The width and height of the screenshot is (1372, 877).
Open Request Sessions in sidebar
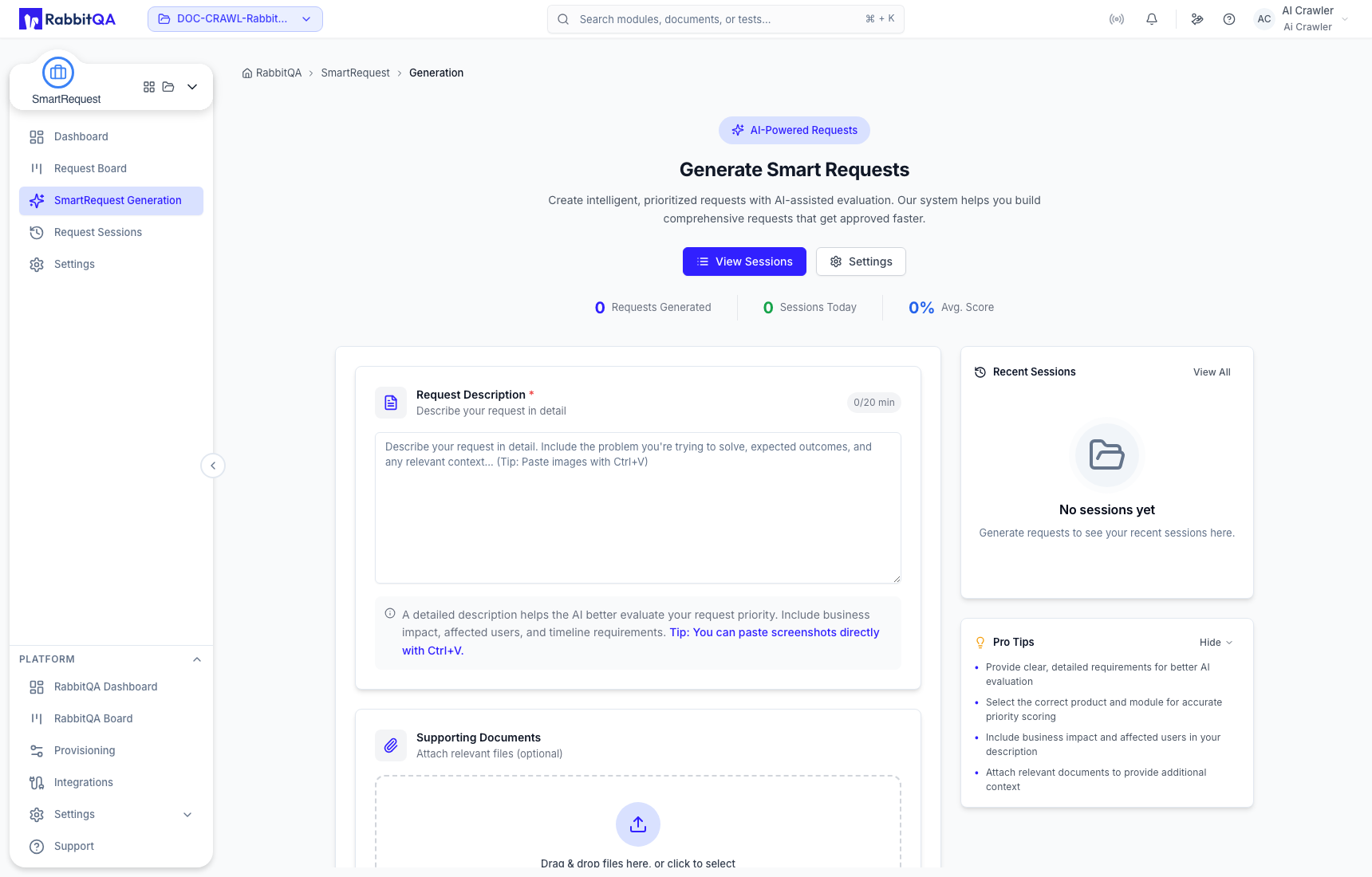pos(111,233)
